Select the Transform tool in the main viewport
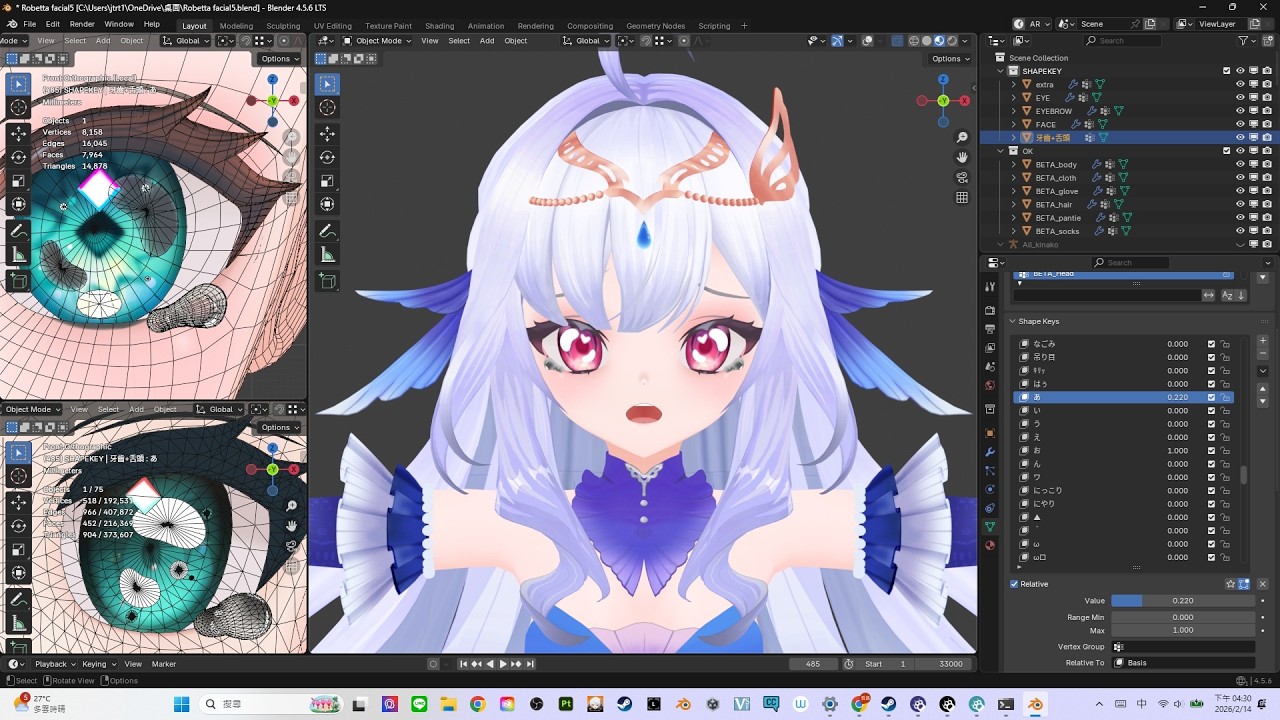Viewport: 1280px width, 720px height. (x=328, y=205)
